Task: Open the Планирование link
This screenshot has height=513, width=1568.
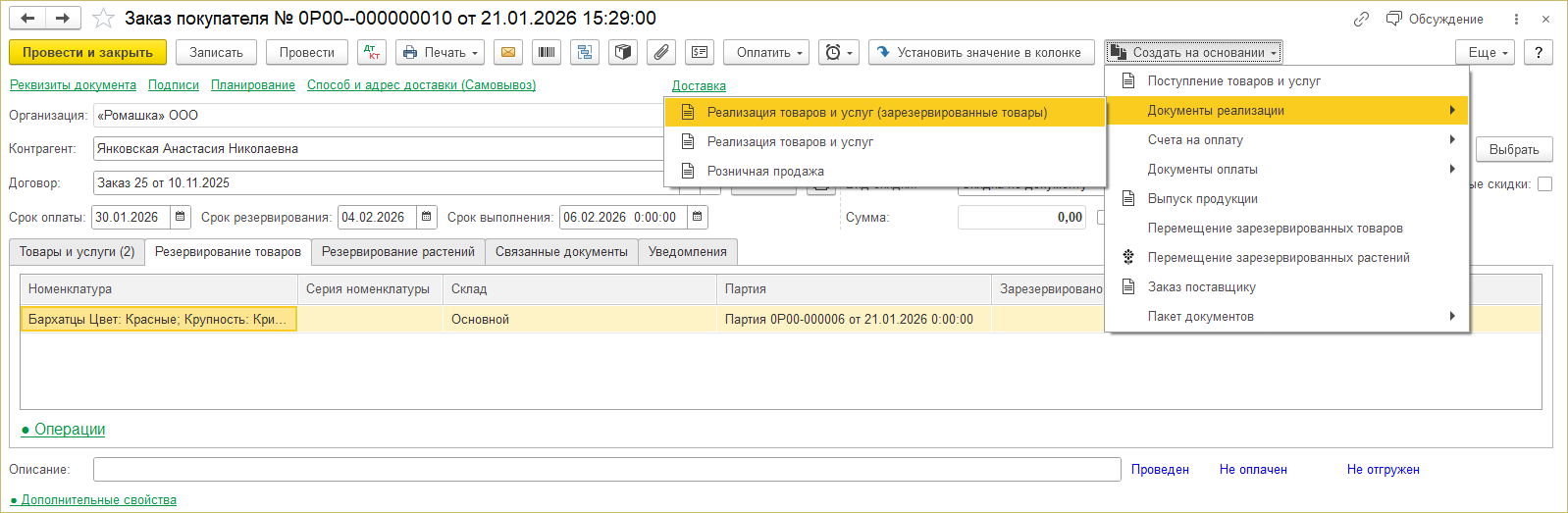Action: tap(253, 85)
